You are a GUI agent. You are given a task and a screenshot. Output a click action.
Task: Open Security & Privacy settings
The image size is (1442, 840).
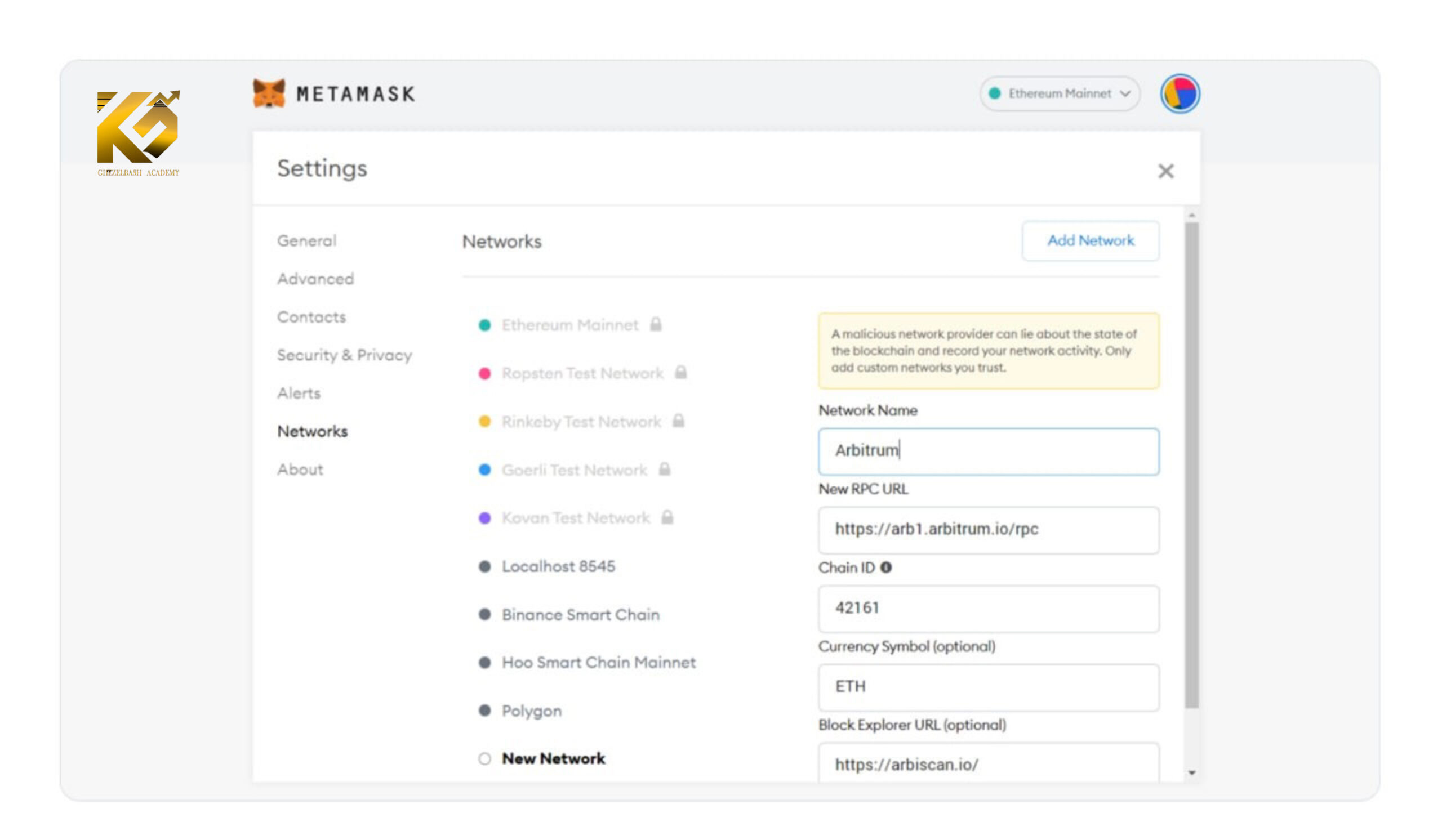(345, 355)
